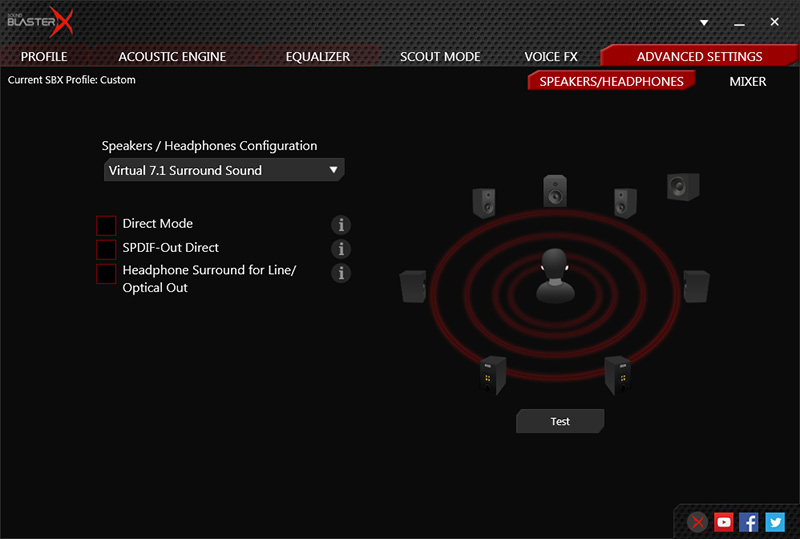Select the front center speaker icon

(x=555, y=190)
